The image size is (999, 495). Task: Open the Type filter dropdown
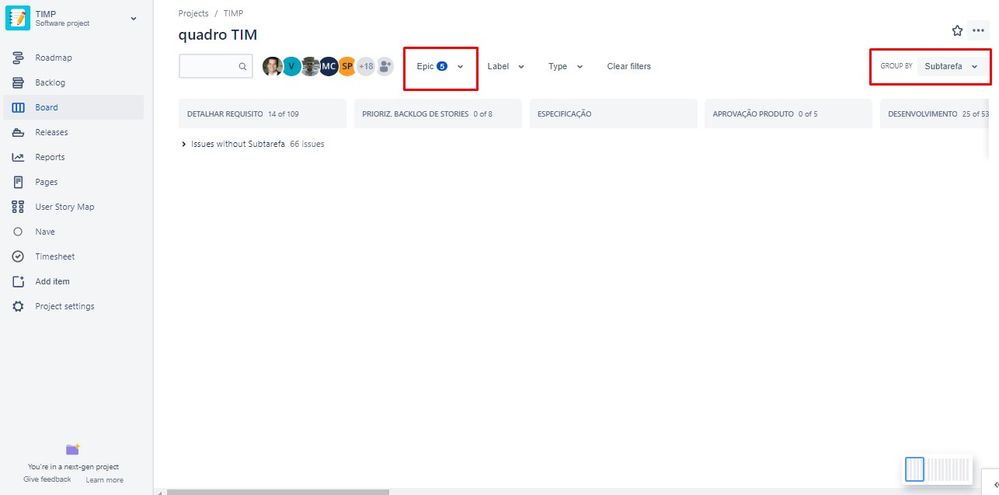(x=565, y=66)
